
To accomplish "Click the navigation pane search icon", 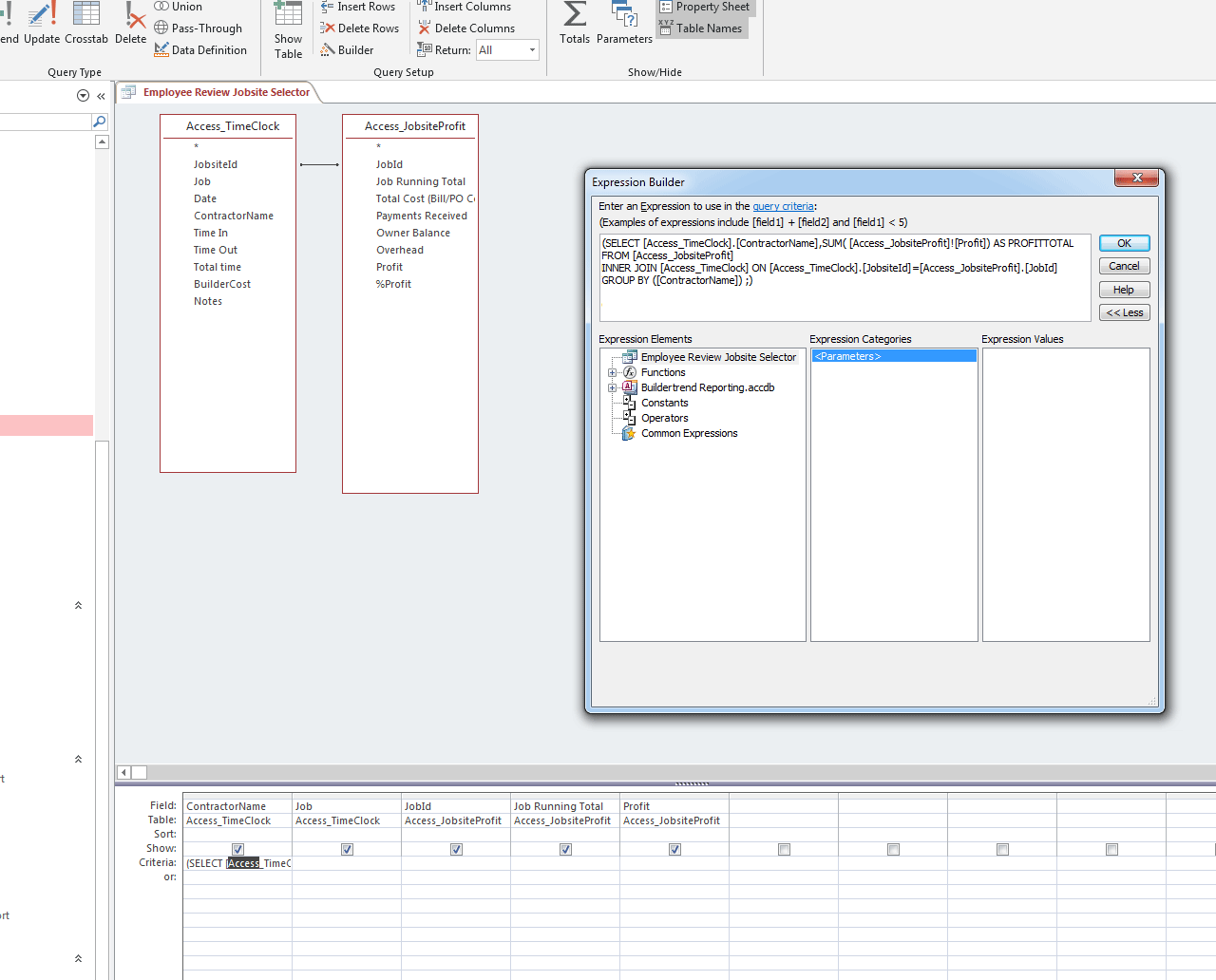I will pos(99,122).
